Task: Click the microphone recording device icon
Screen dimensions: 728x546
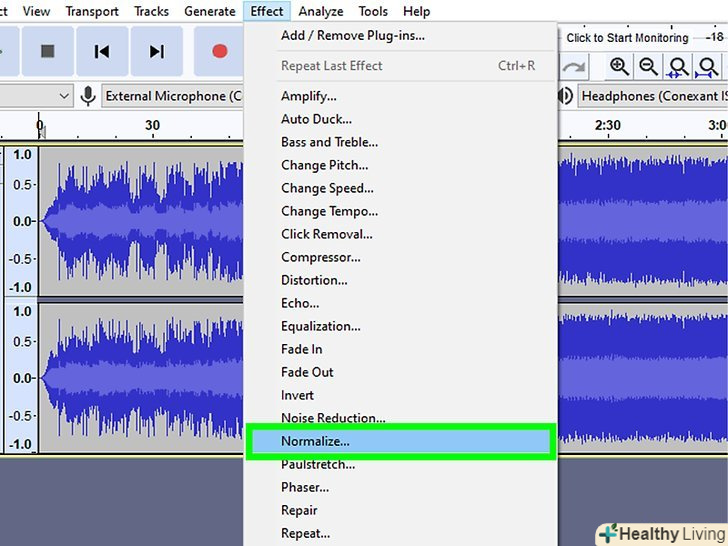Action: tap(88, 96)
